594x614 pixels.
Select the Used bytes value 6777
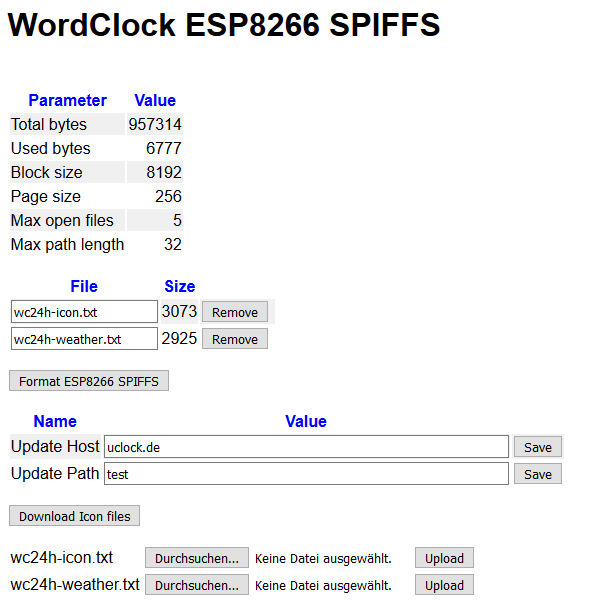click(x=164, y=148)
